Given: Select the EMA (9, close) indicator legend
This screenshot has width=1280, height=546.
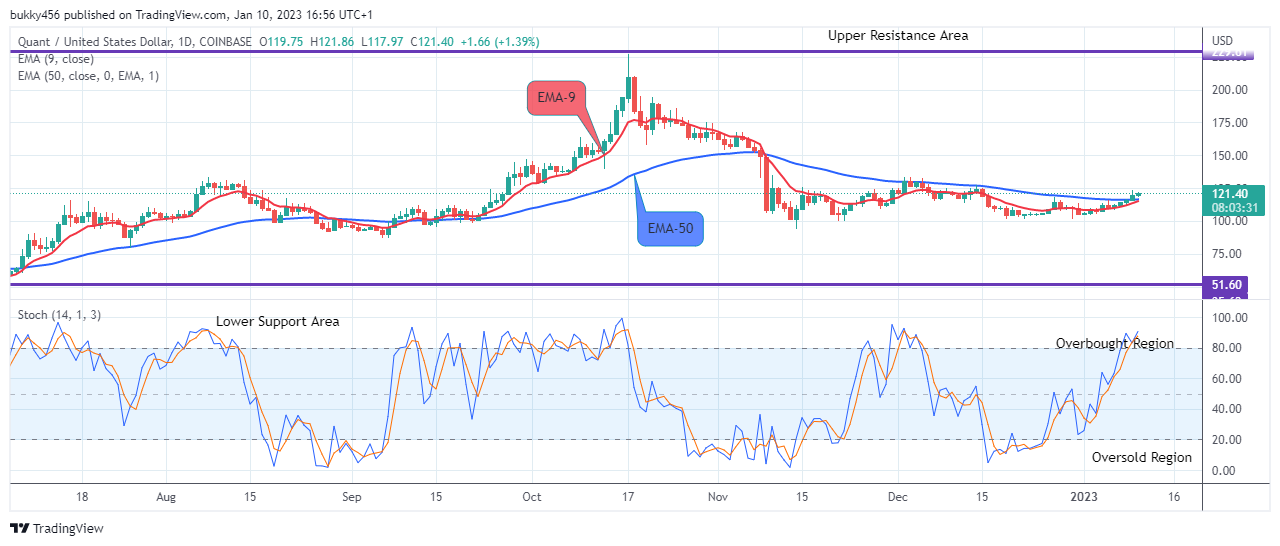Looking at the screenshot, I should click(55, 58).
